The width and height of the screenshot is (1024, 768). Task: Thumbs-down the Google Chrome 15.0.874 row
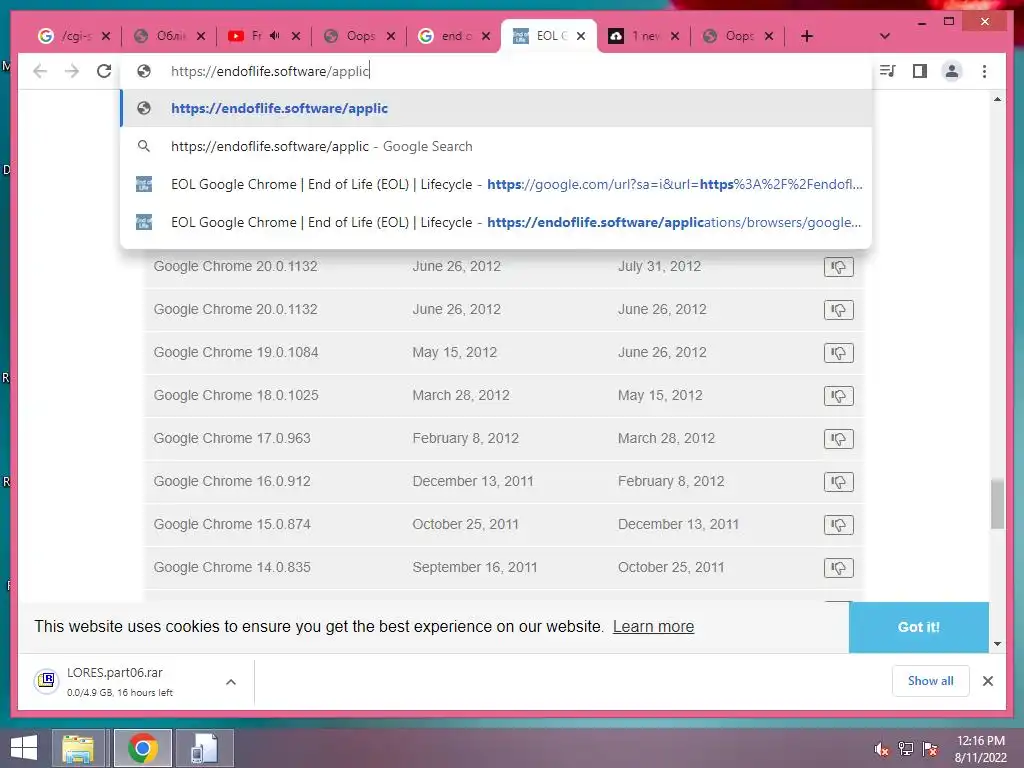[839, 525]
